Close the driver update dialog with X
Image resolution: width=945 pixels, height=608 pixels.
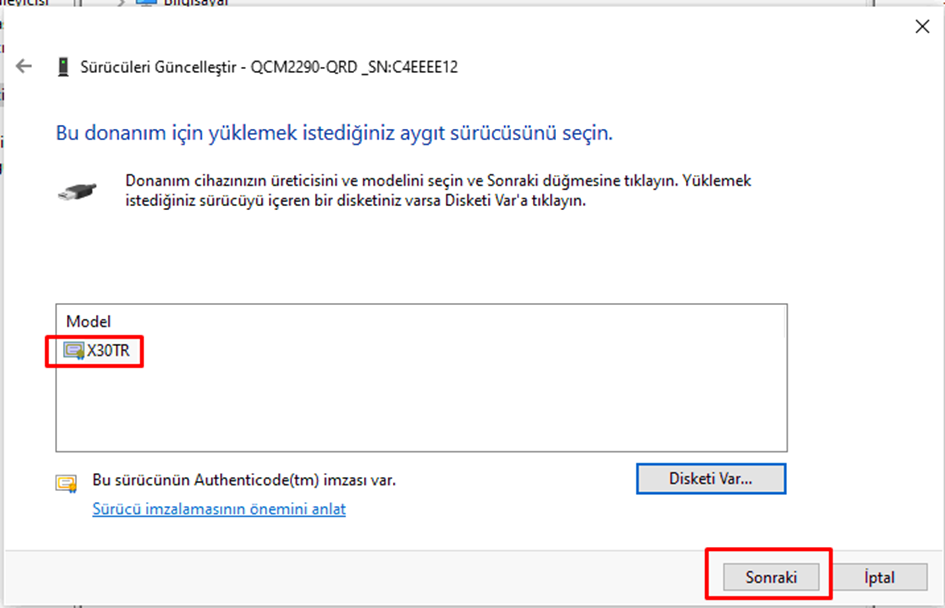tap(922, 27)
